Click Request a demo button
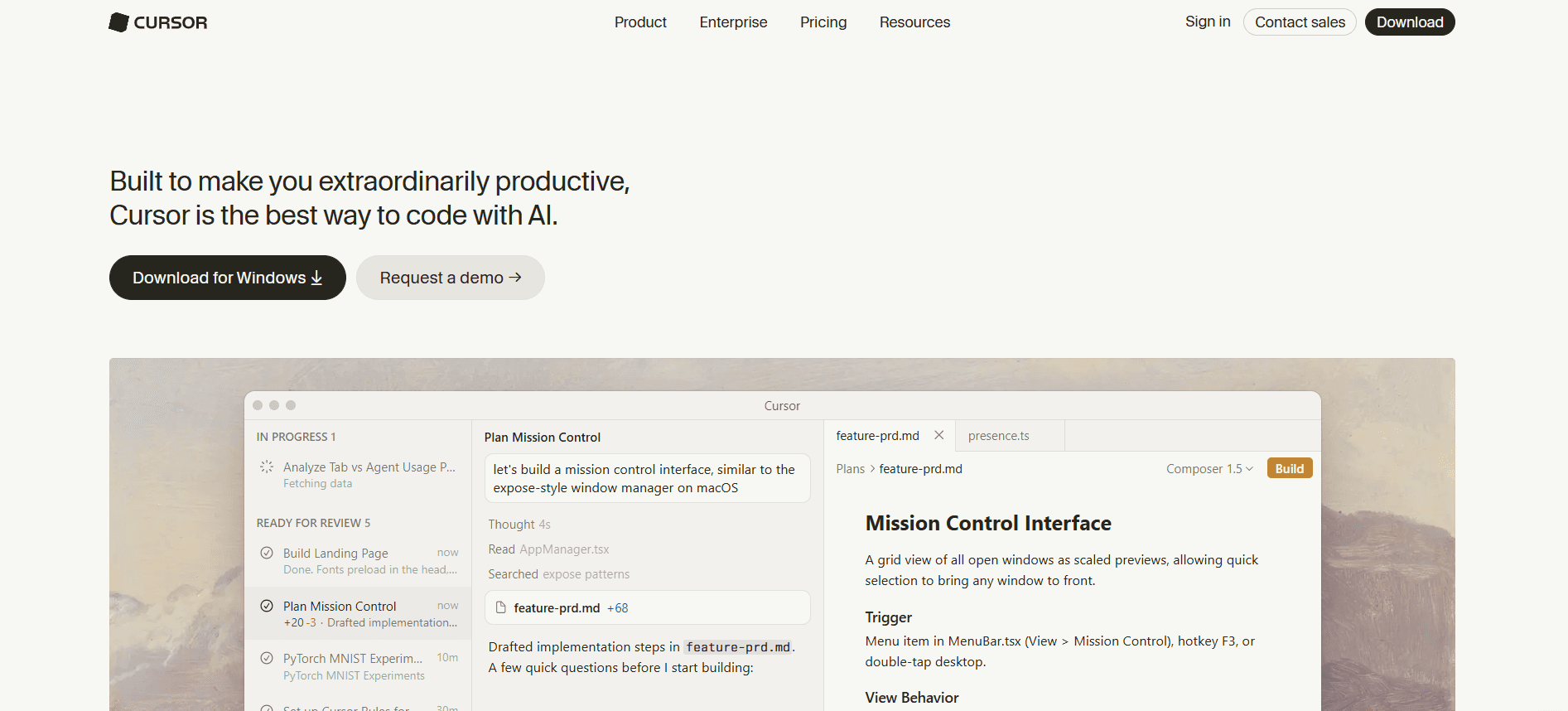Screen dimensions: 1568x711 pyautogui.click(x=451, y=278)
